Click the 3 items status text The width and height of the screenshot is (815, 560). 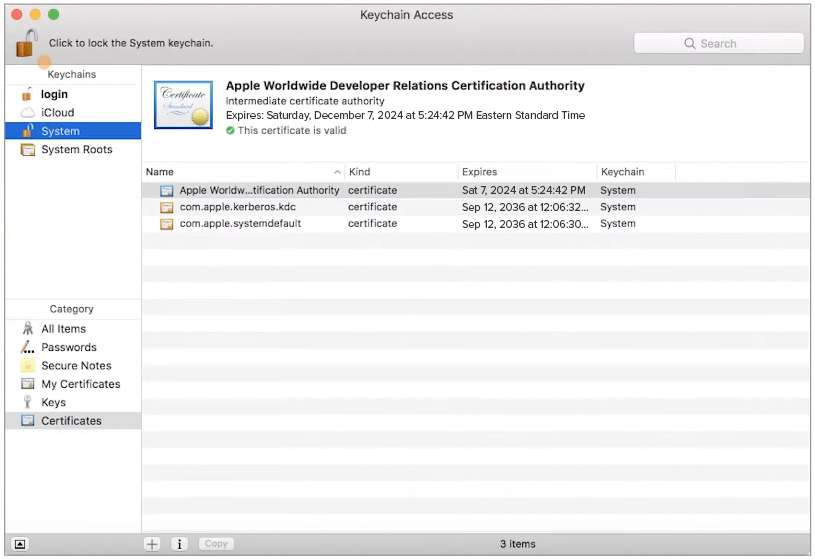pyautogui.click(x=518, y=544)
